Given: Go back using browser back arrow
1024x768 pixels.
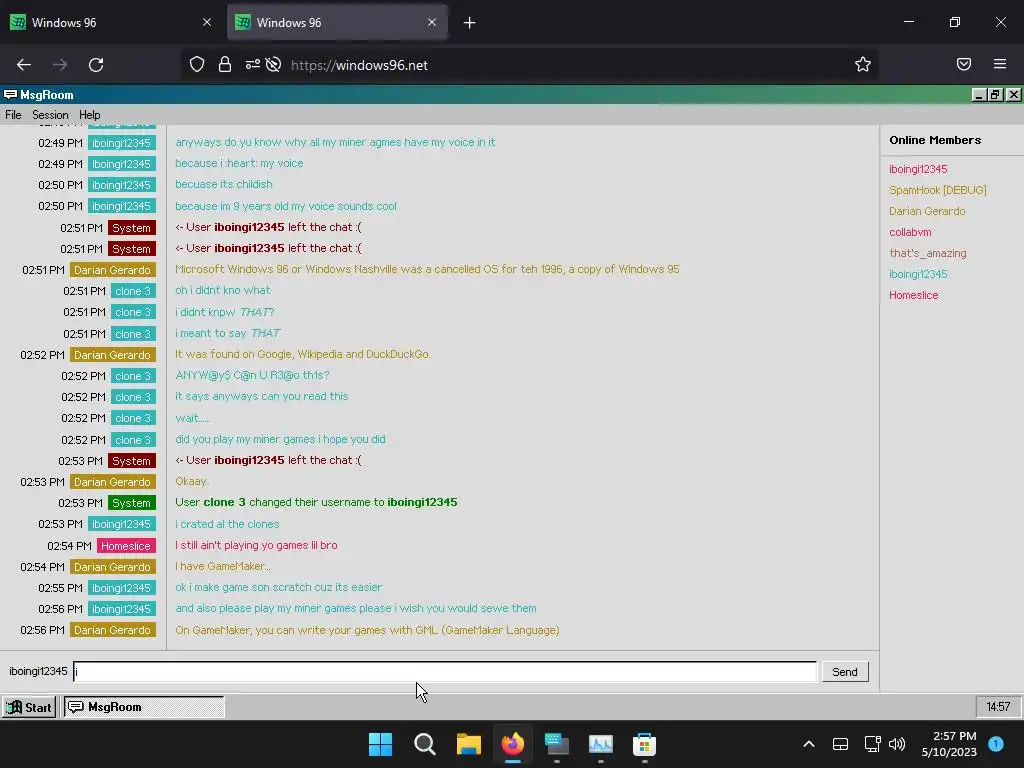Looking at the screenshot, I should click(x=24, y=65).
